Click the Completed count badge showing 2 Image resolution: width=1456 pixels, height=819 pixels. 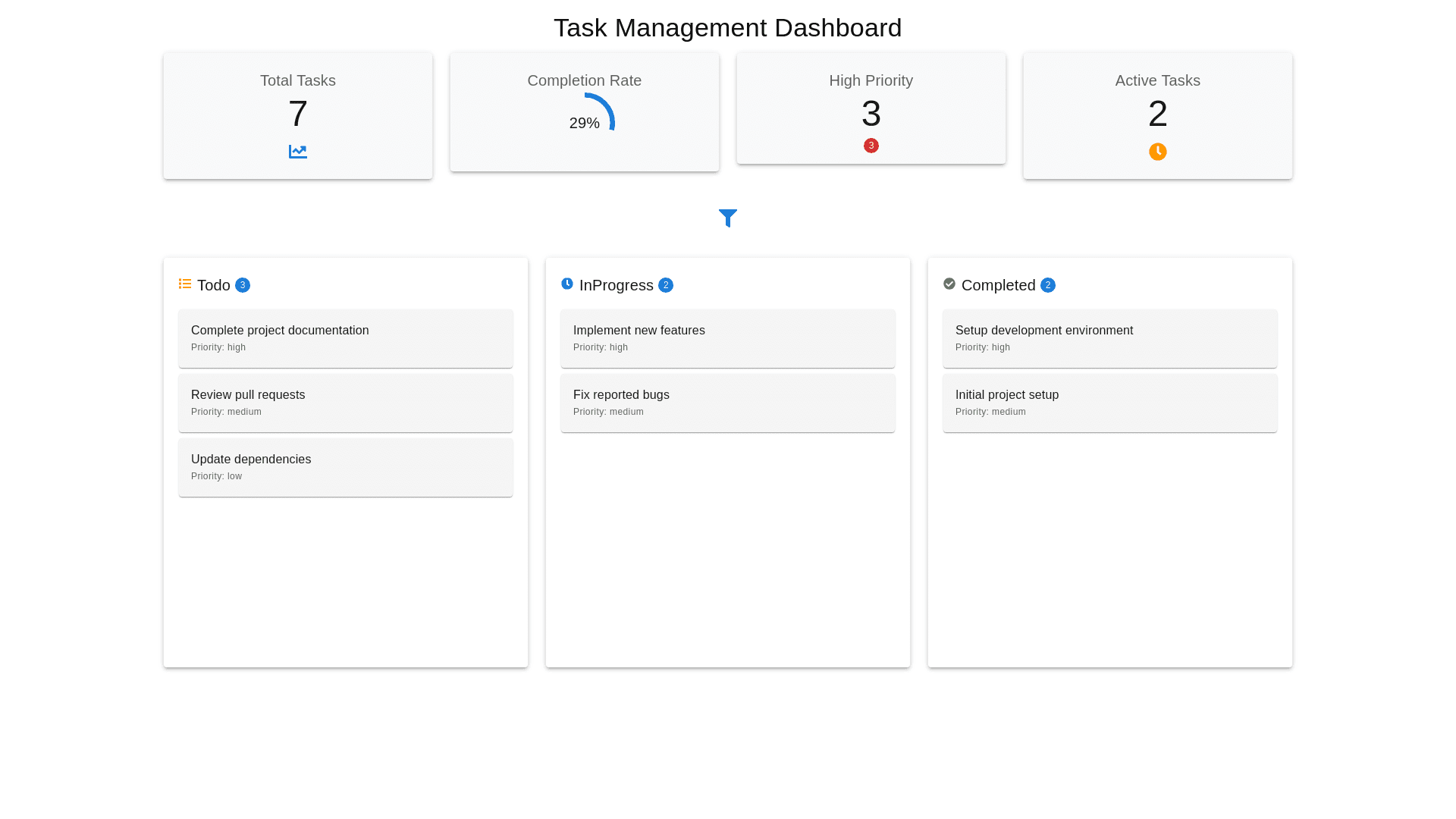coord(1048,285)
